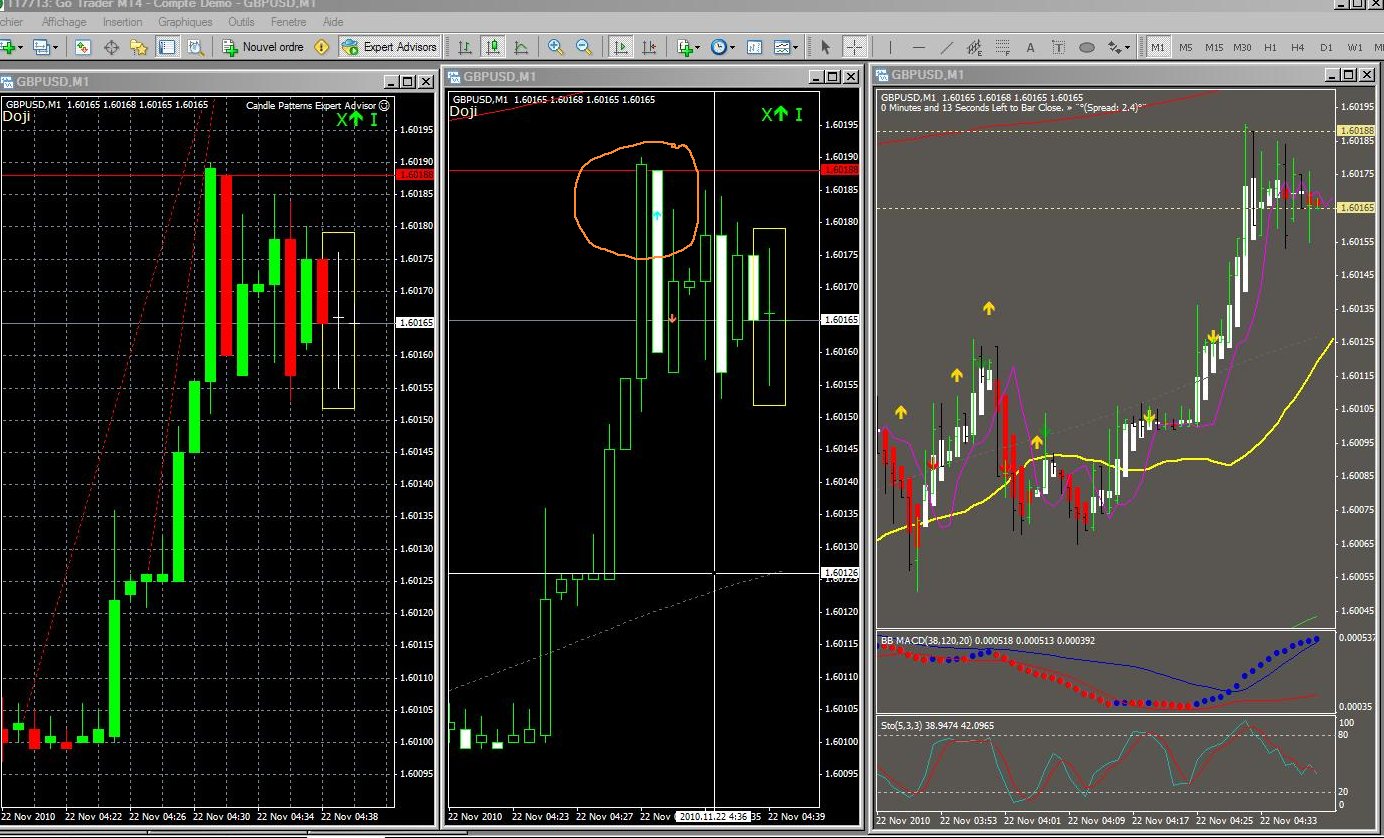Image resolution: width=1384 pixels, height=838 pixels.
Task: Toggle chart shift from right edge
Action: coord(649,47)
